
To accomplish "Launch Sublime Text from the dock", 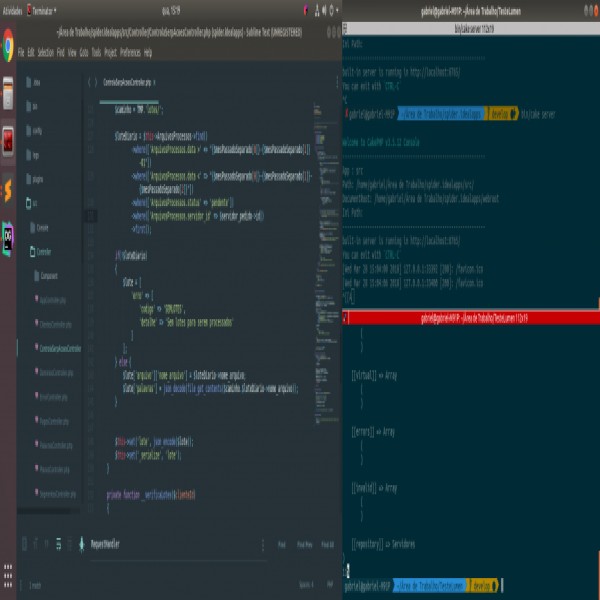I will coord(8,188).
